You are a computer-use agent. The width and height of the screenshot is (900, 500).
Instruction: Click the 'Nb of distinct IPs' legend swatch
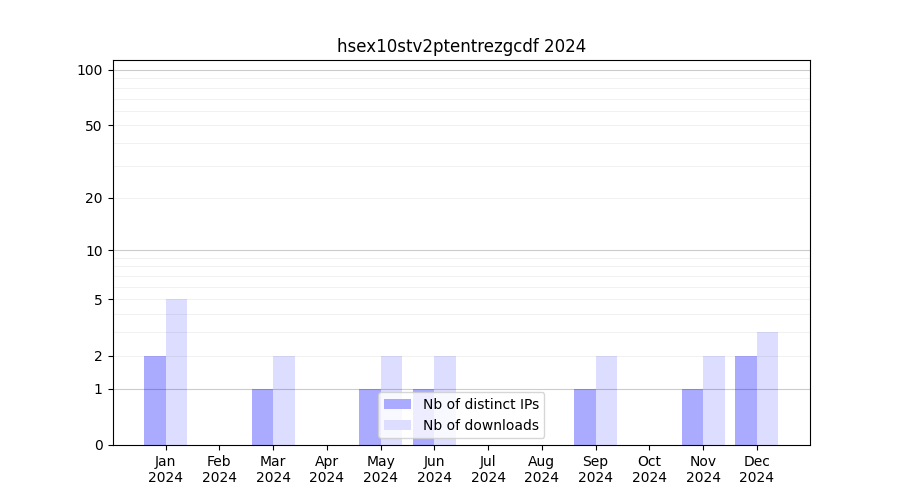[397, 404]
